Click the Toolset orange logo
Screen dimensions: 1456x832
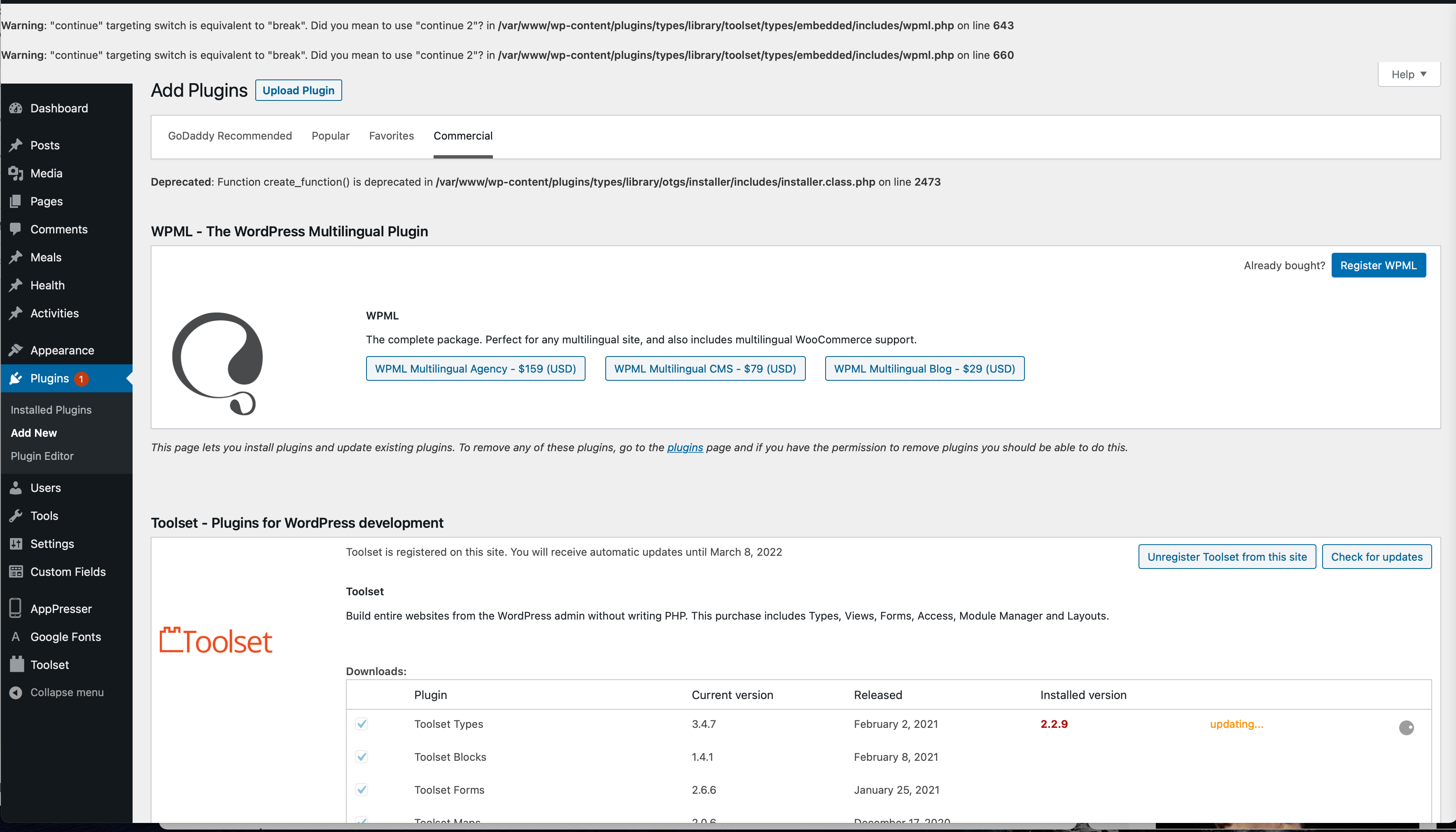[x=215, y=641]
